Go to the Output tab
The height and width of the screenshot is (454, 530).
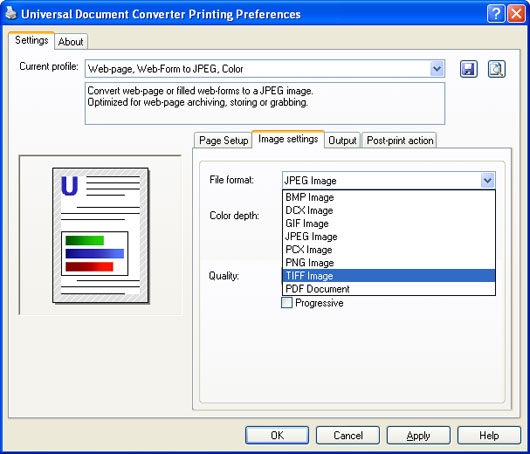342,140
